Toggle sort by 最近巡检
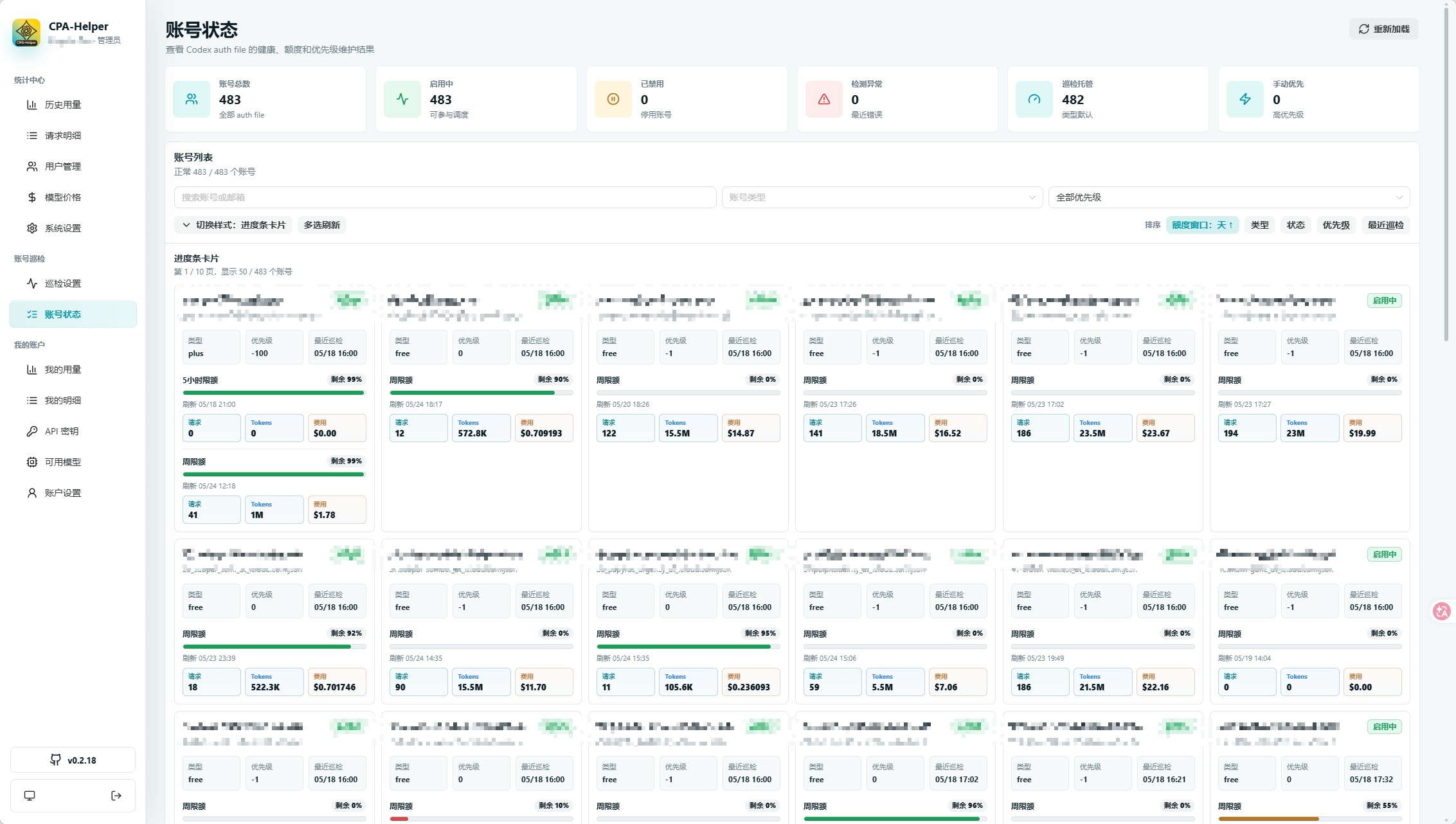1456x824 pixels. coord(1385,225)
